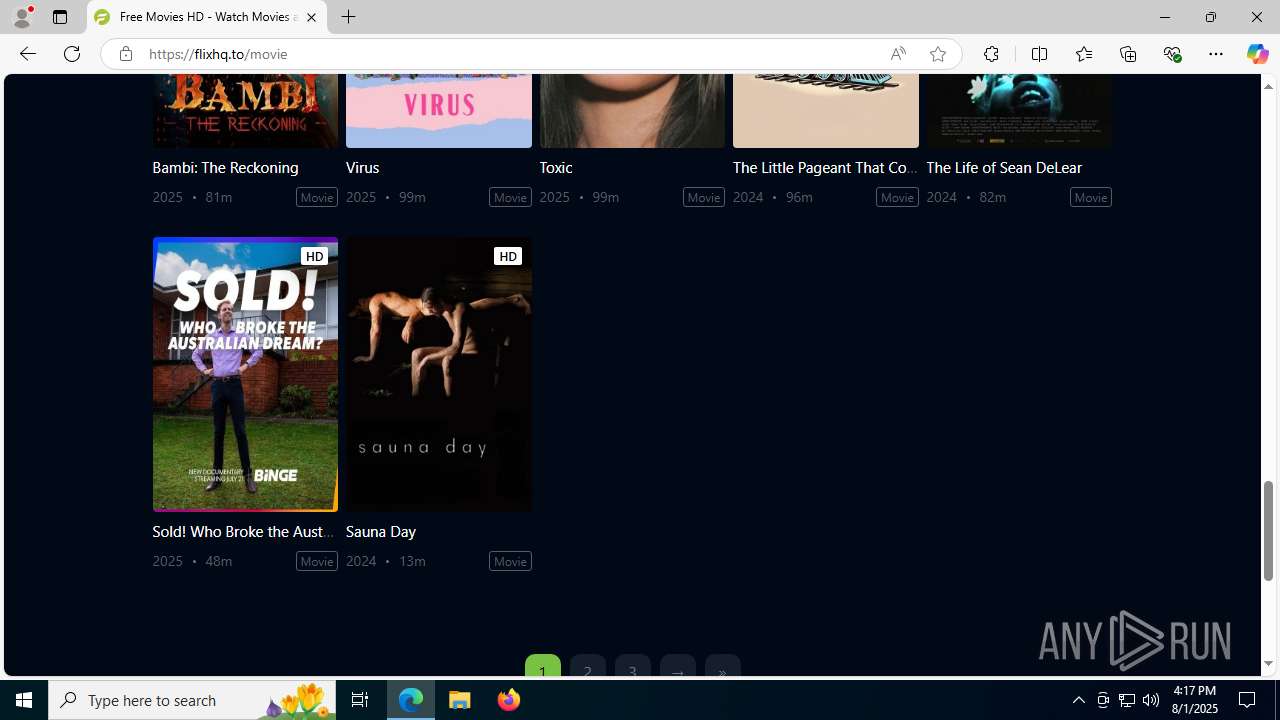The width and height of the screenshot is (1280, 720).
Task: Enable Split screen view
Action: coord(1039,54)
